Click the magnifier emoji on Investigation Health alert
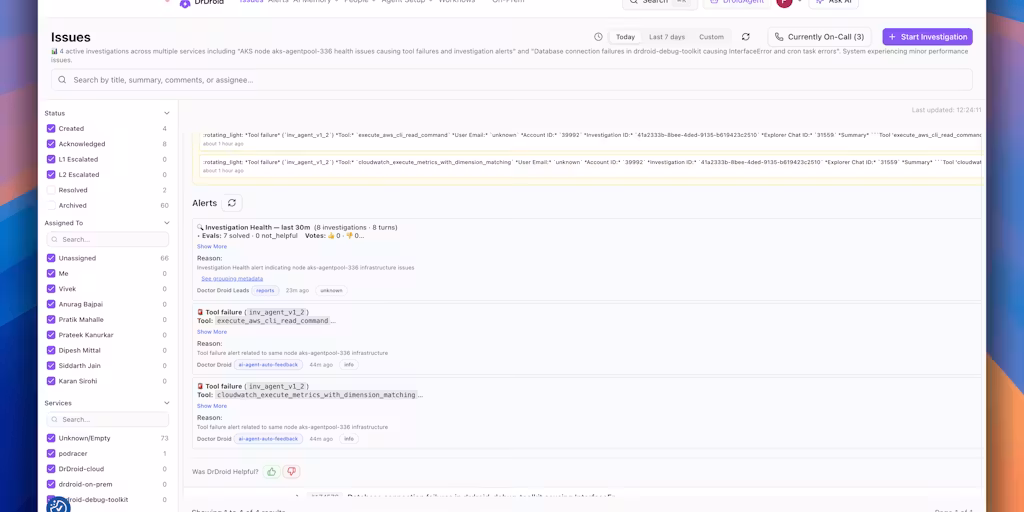 (x=200, y=227)
